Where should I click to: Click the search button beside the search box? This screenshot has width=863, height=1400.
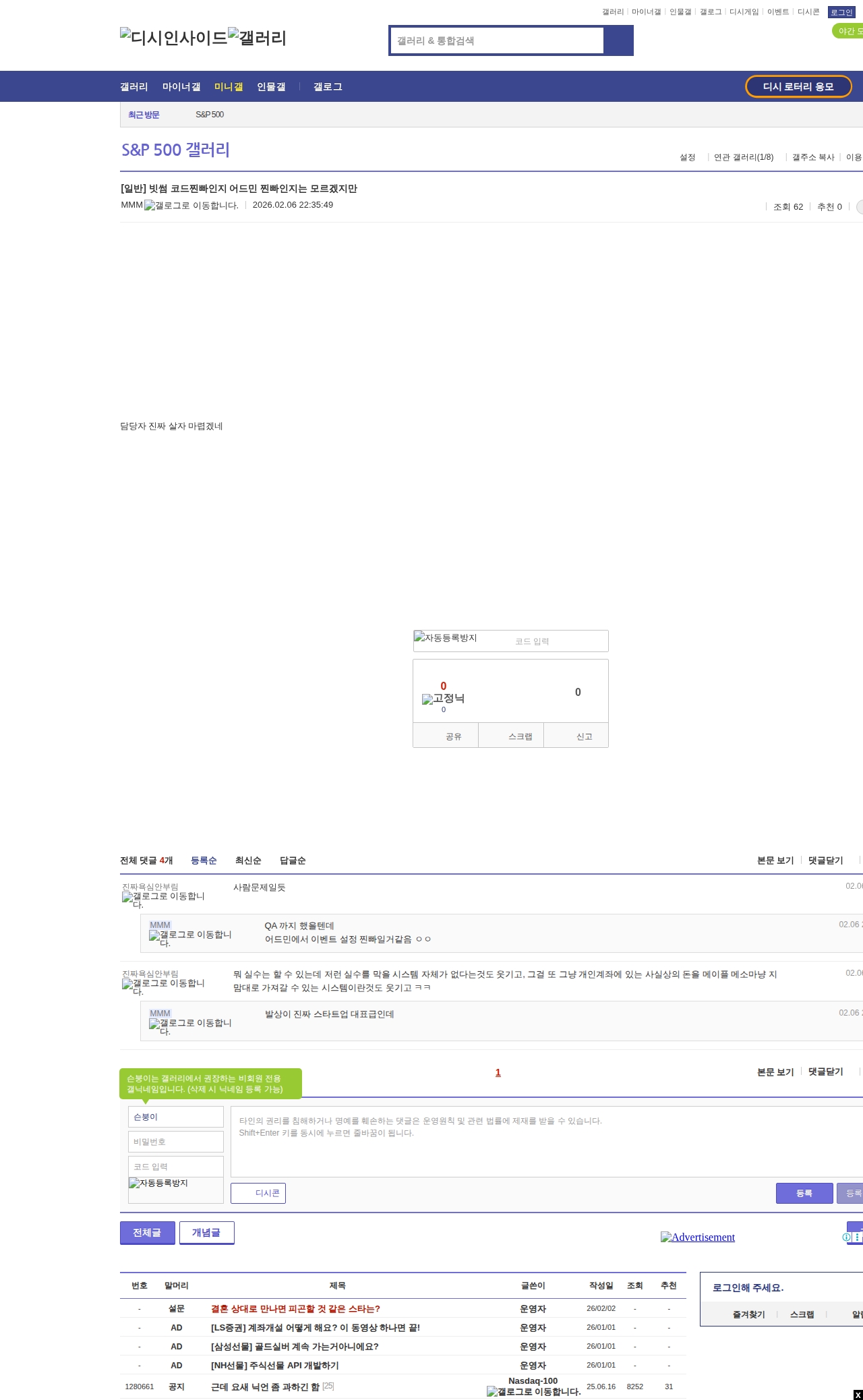click(x=618, y=40)
